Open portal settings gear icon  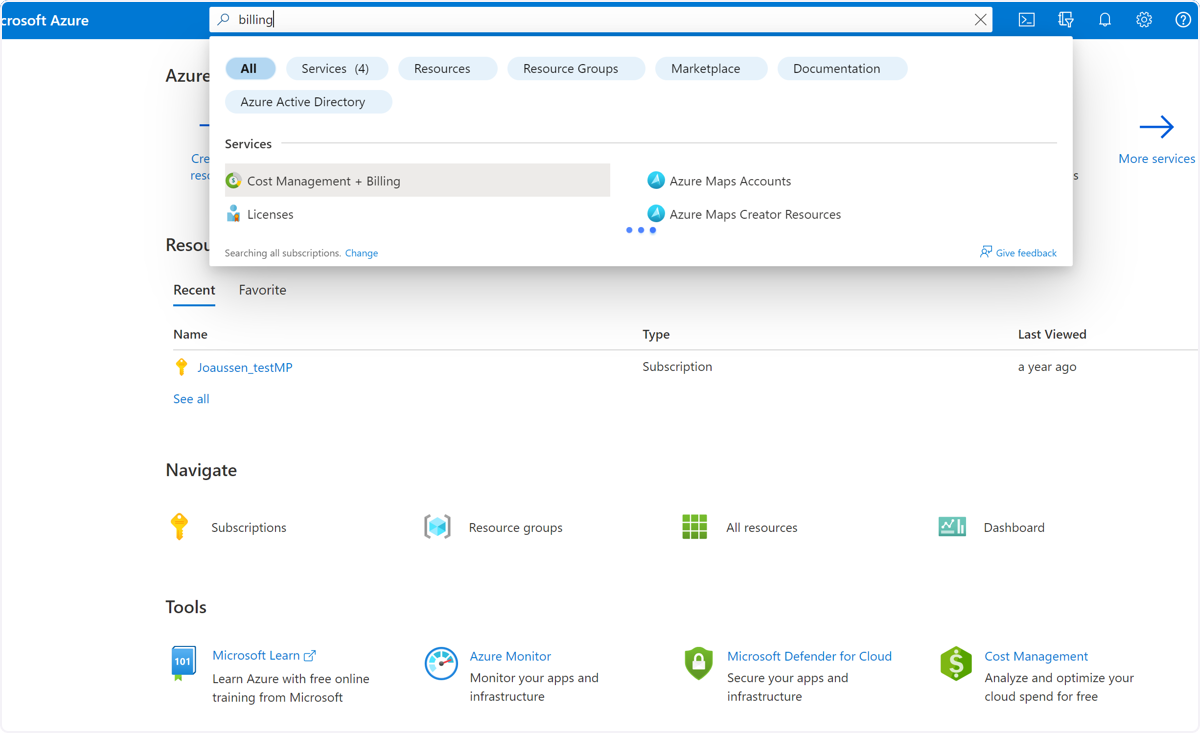(x=1144, y=20)
